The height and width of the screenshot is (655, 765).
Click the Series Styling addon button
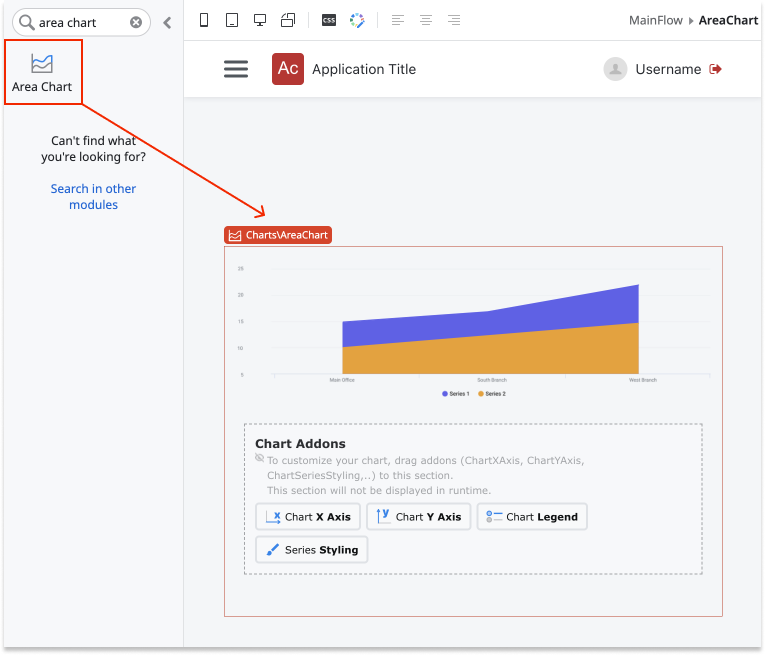click(x=311, y=550)
